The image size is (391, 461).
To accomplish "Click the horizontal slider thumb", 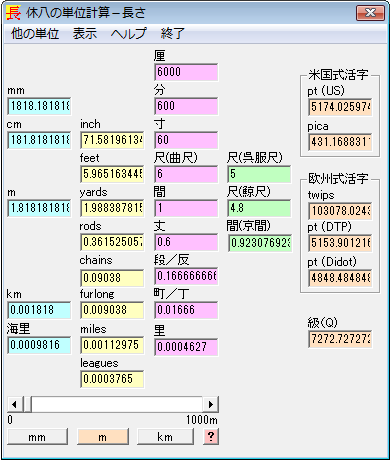I will pyautogui.click(x=27, y=404).
